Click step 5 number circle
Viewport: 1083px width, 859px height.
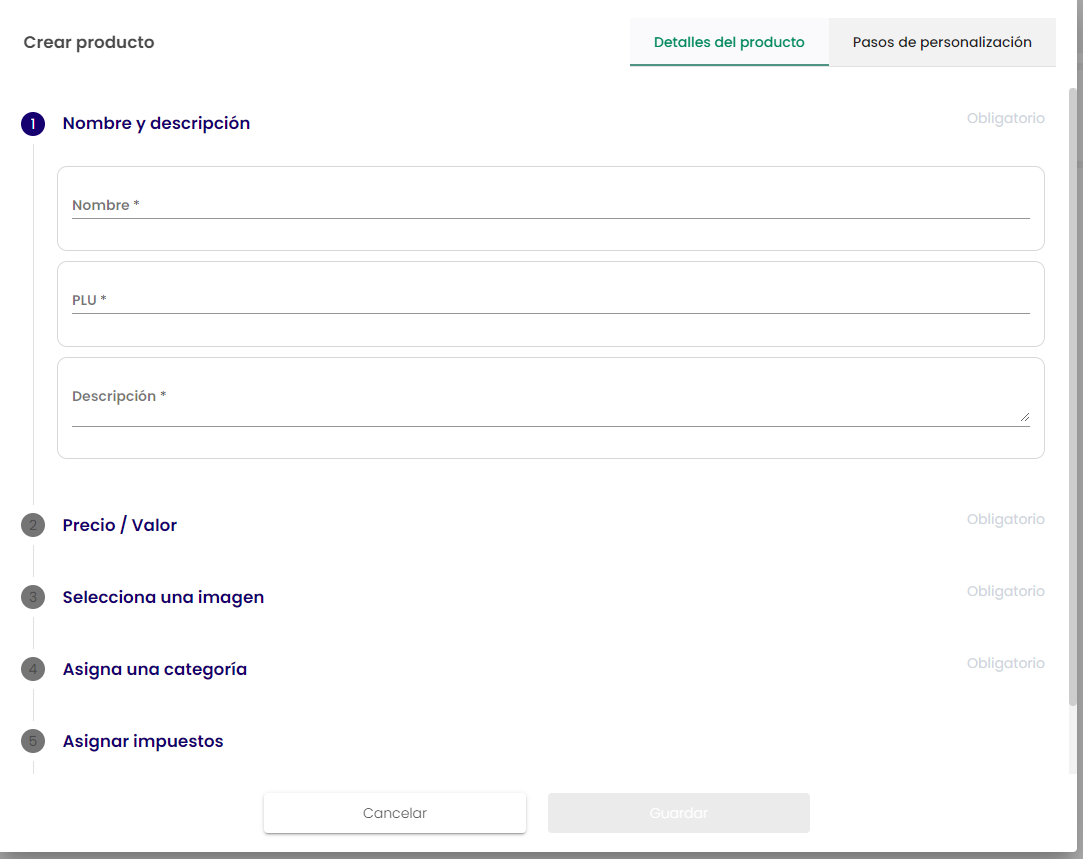33,741
